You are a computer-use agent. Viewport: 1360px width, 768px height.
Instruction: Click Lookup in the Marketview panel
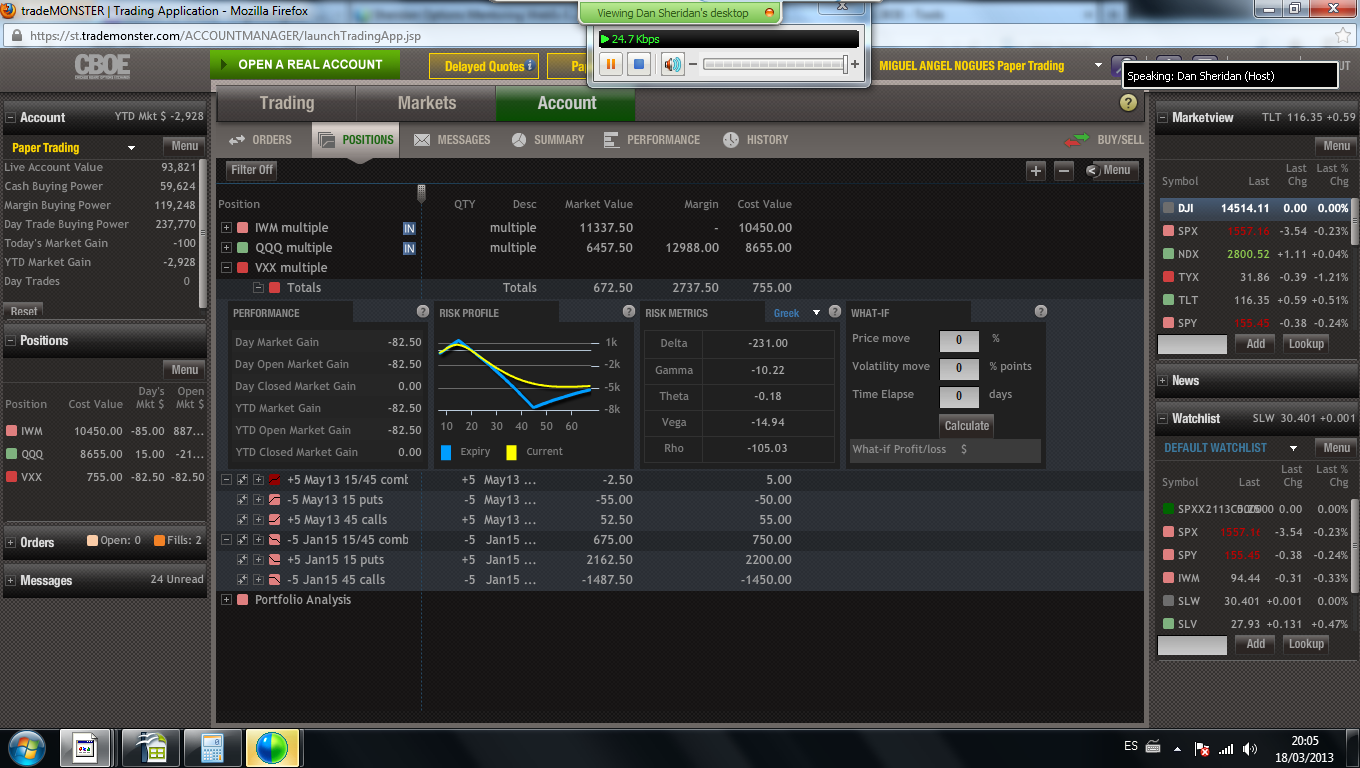pos(1306,344)
